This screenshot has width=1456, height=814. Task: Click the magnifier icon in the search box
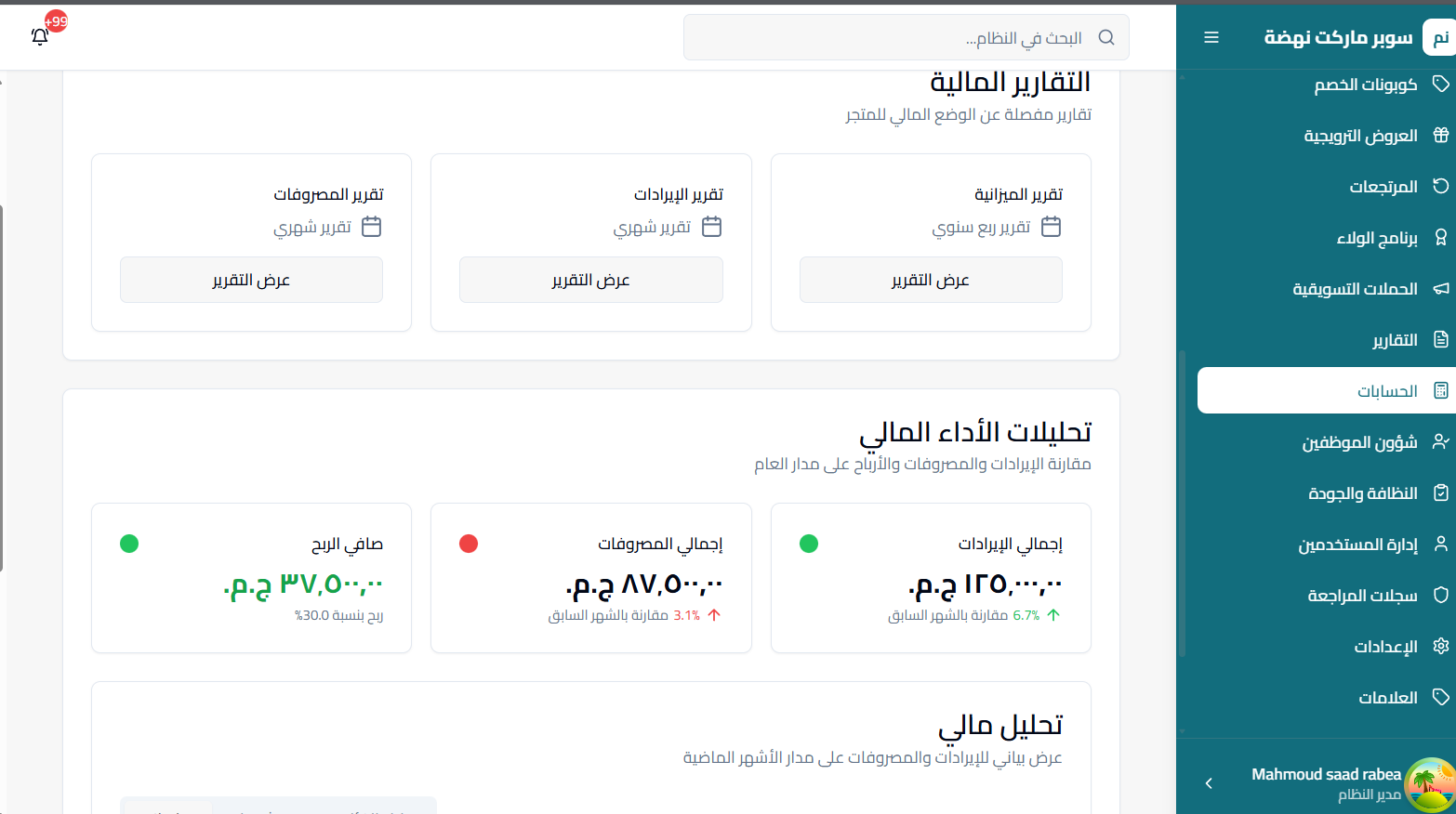(x=1105, y=37)
